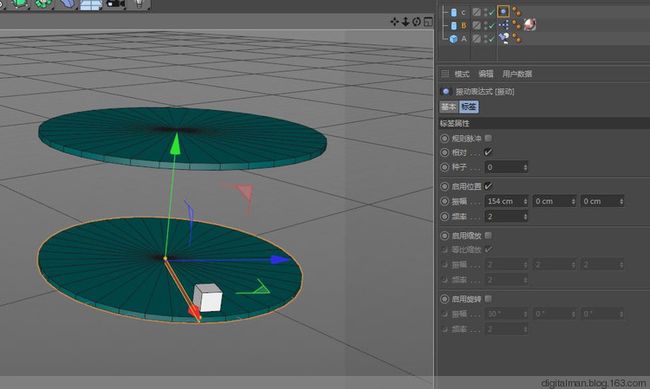
Task: Select the vibrate expression tag on object C
Action: pyautogui.click(x=503, y=12)
